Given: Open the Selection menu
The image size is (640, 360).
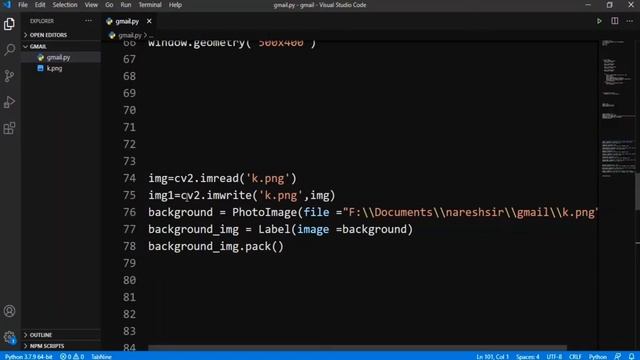Looking at the screenshot, I should tap(64, 5).
